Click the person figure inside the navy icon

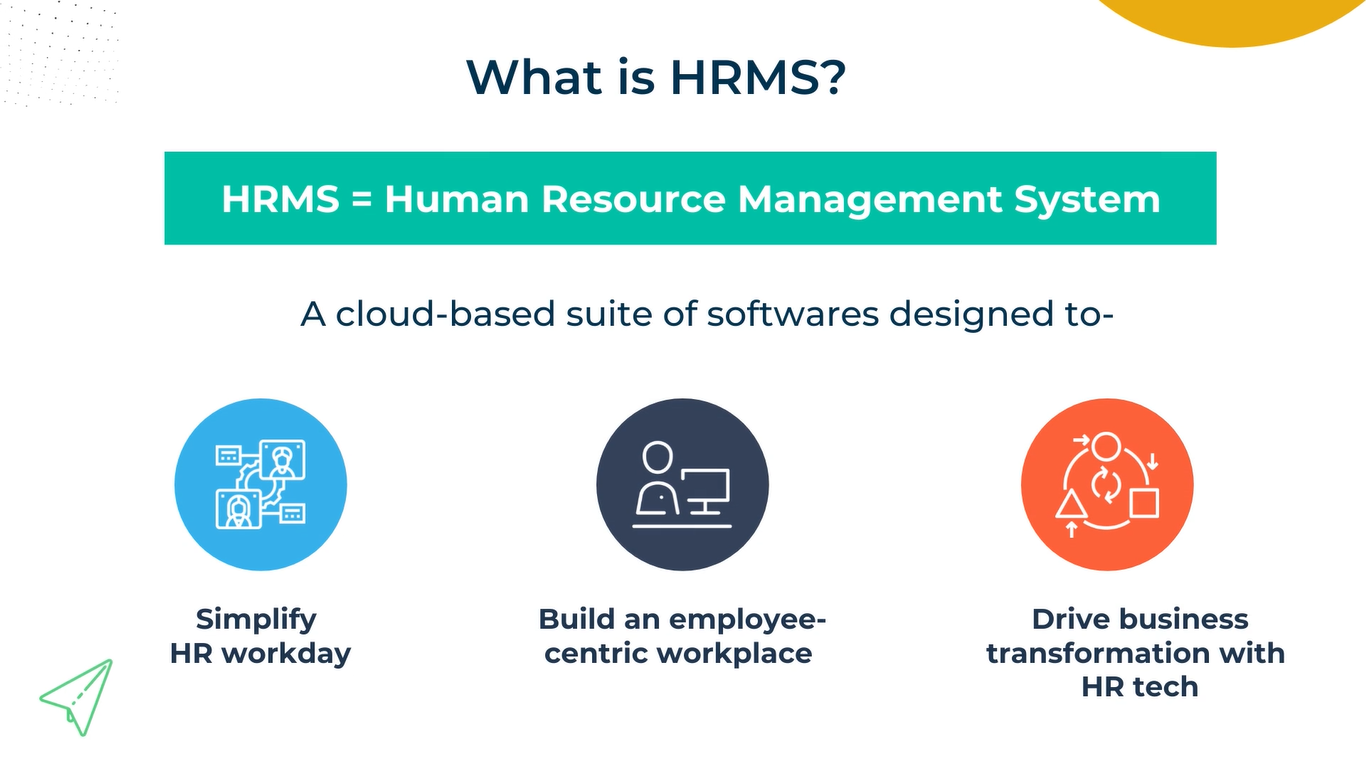coord(655,480)
